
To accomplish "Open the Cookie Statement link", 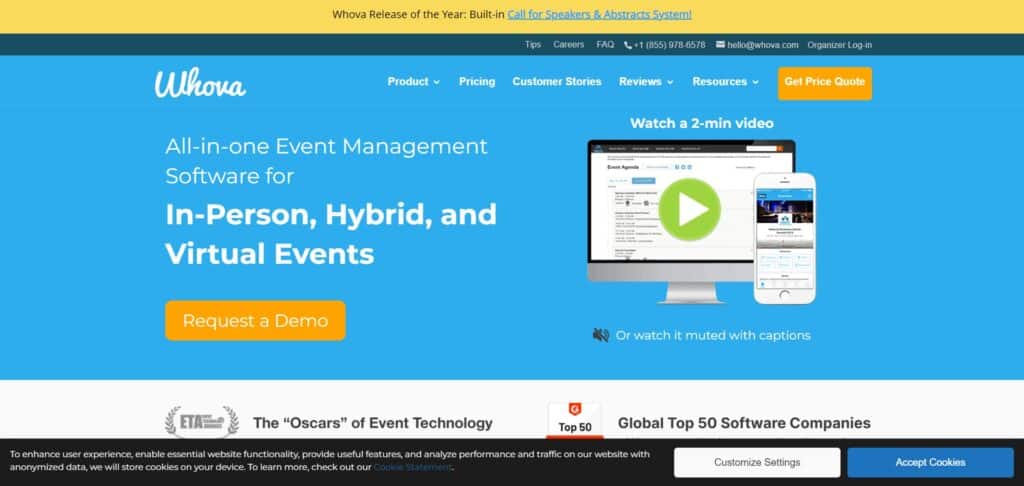I will point(413,467).
